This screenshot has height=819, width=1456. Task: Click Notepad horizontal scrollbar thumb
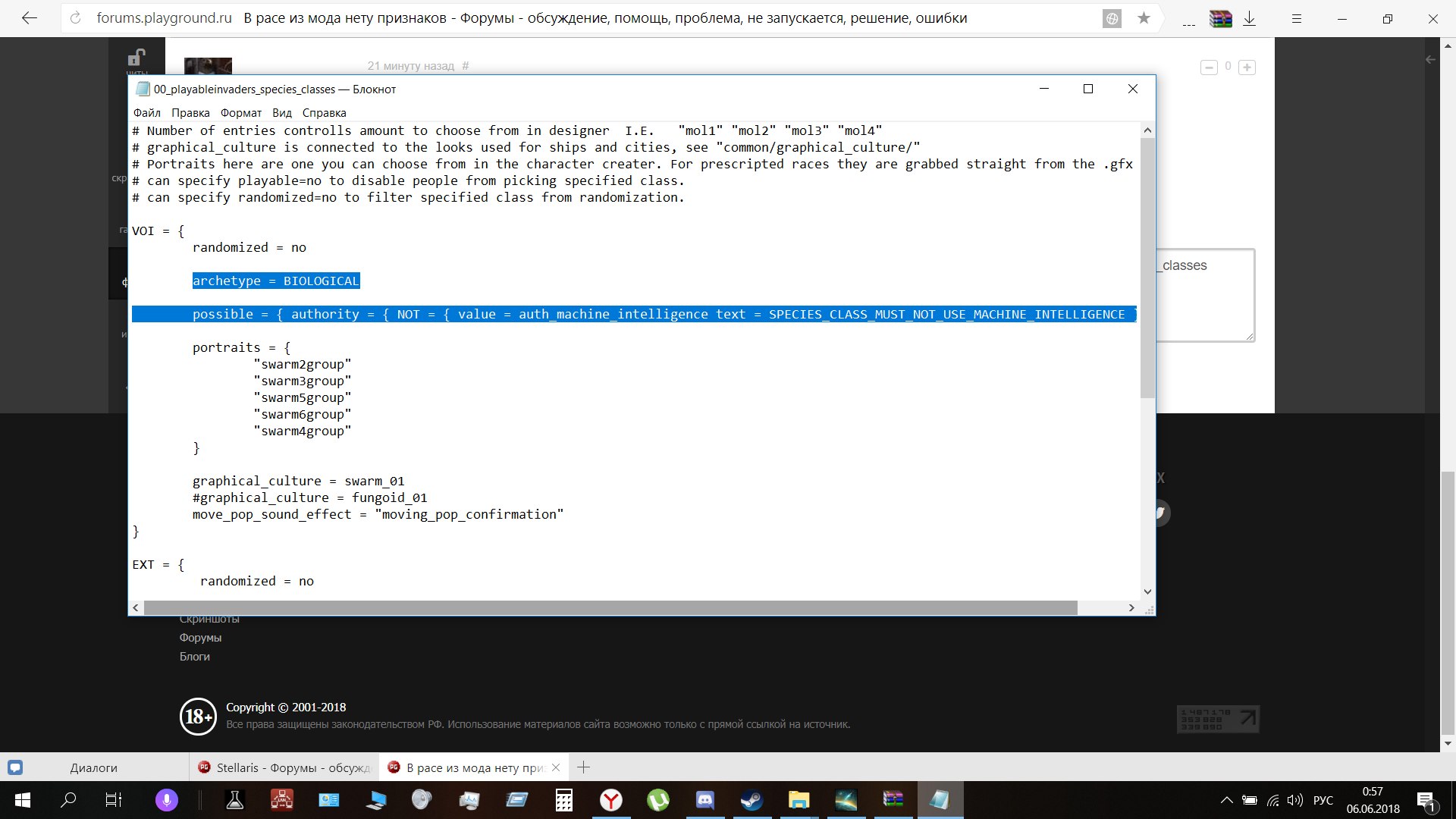coord(610,607)
